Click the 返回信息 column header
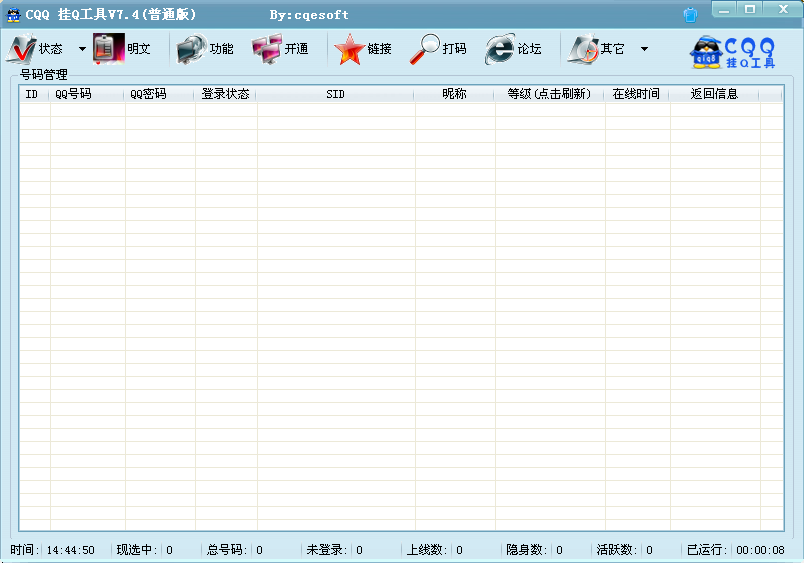804x563 pixels. coord(714,94)
